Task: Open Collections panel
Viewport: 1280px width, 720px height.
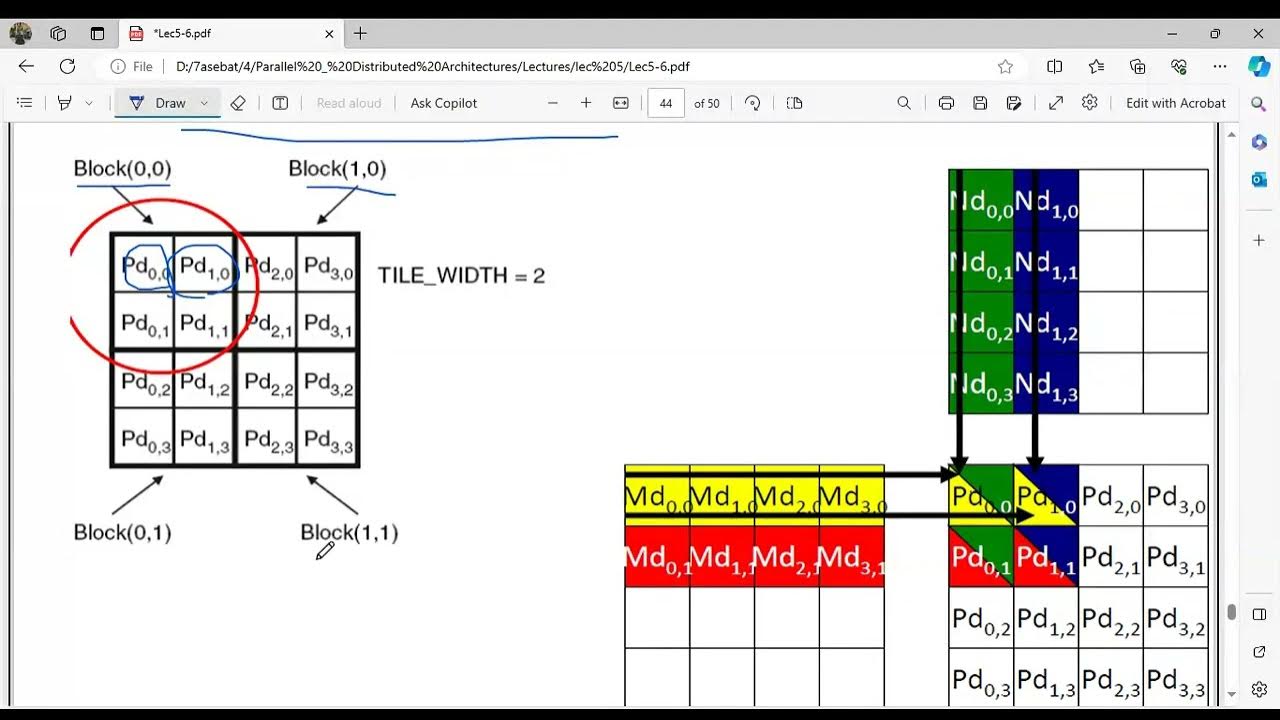Action: click(x=1137, y=66)
